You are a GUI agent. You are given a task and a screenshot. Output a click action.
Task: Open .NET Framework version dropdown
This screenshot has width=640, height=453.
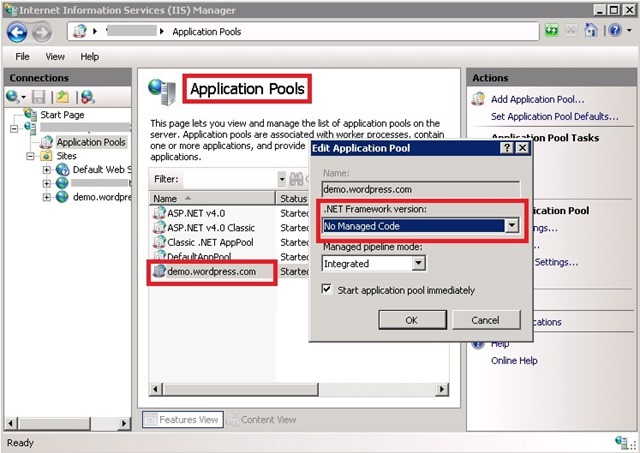[511, 226]
